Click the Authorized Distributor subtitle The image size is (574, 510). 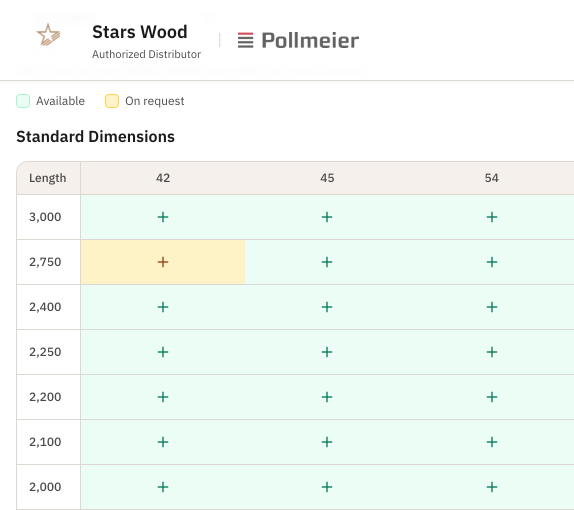146,54
